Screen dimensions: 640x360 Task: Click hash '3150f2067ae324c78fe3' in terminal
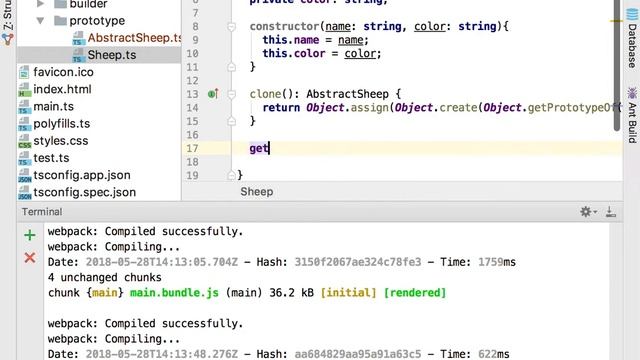(358, 262)
